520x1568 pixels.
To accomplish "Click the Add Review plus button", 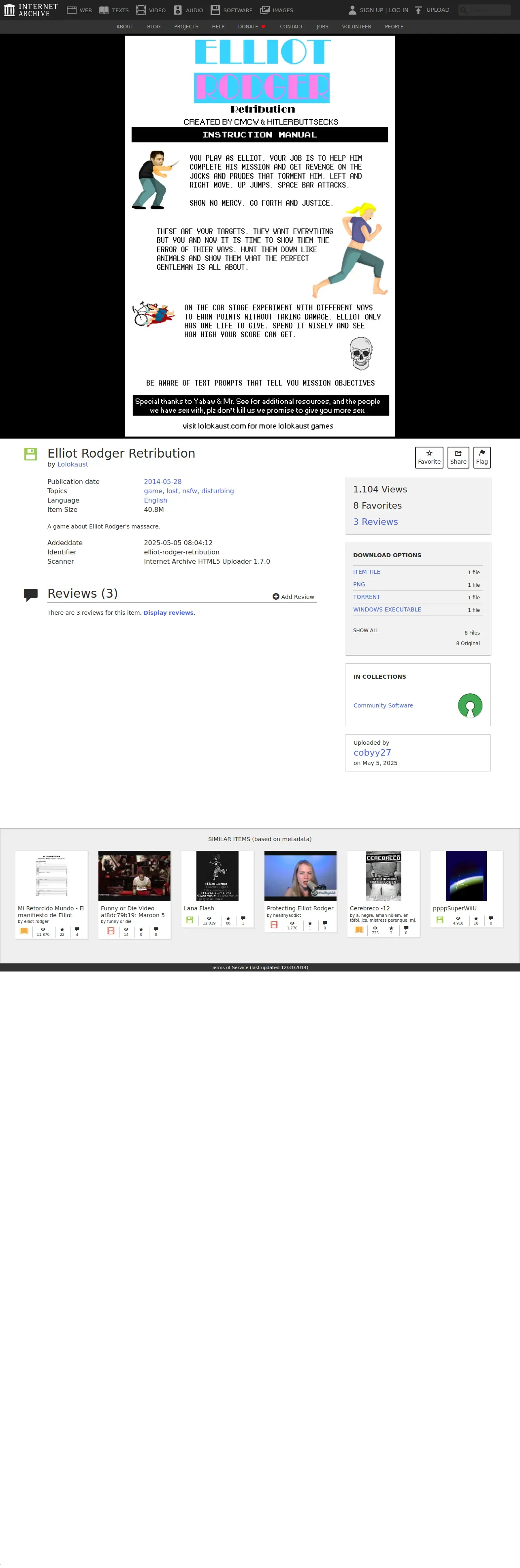I will 294,597.
